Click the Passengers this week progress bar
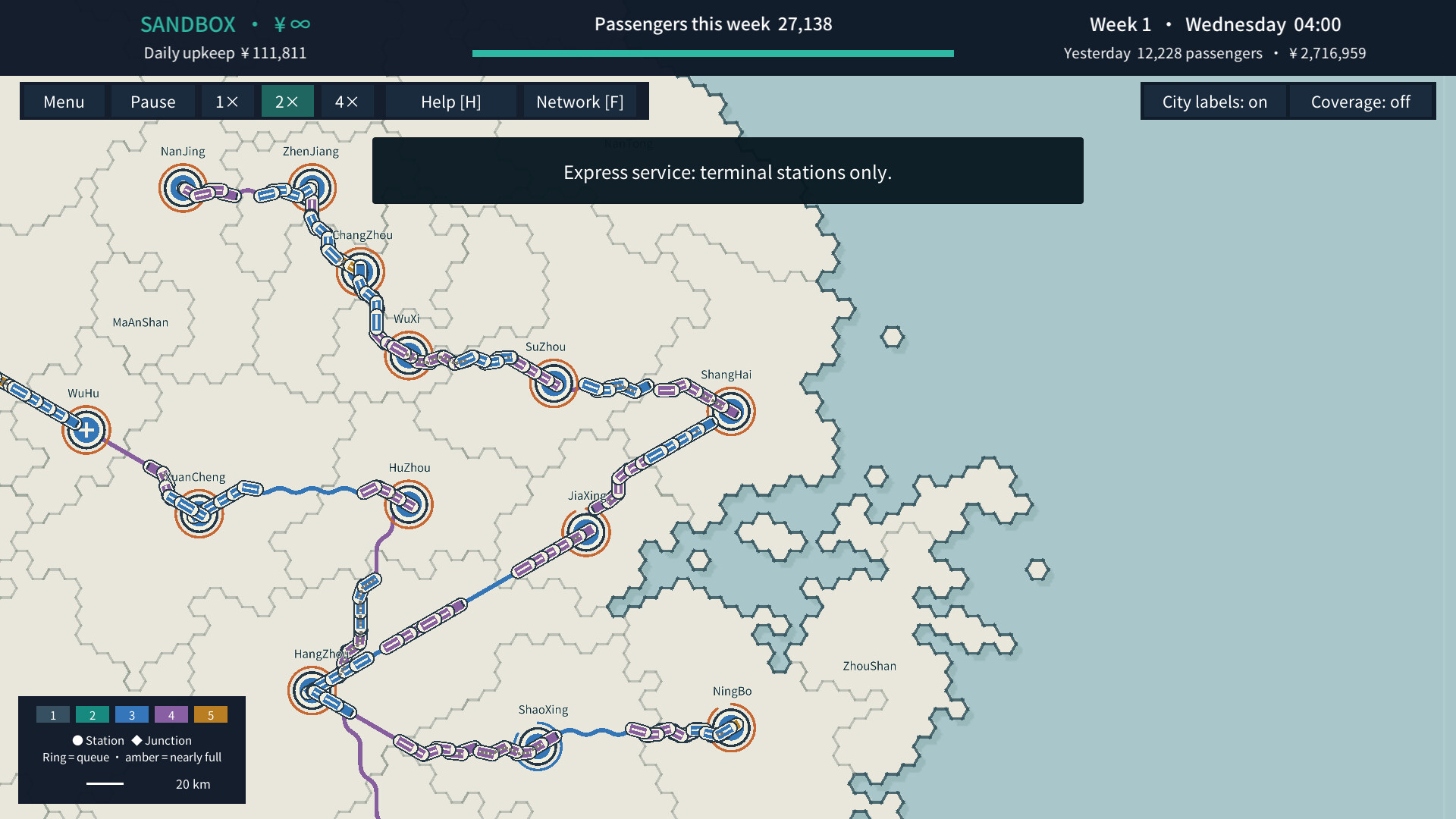This screenshot has width=1456, height=819. (713, 53)
